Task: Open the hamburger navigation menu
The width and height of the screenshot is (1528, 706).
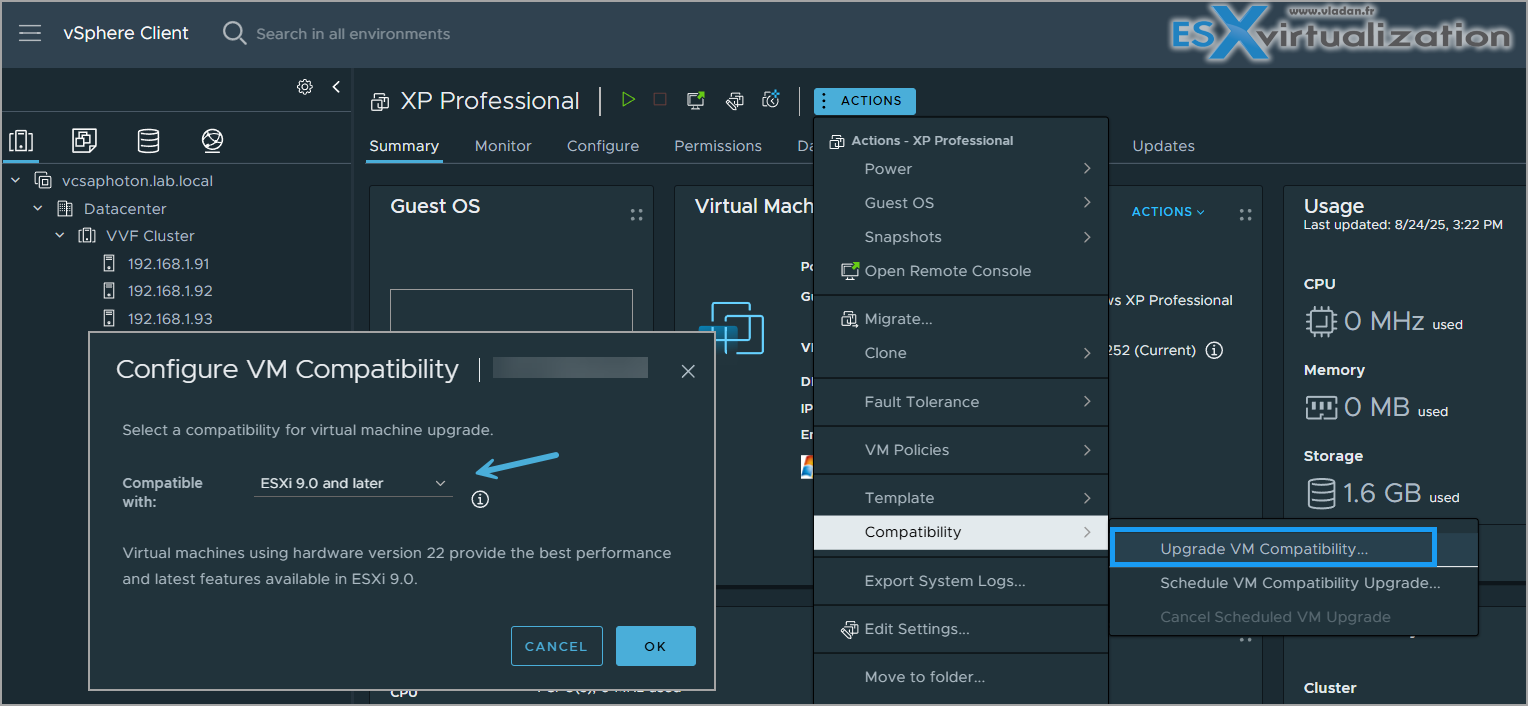Action: click(30, 33)
